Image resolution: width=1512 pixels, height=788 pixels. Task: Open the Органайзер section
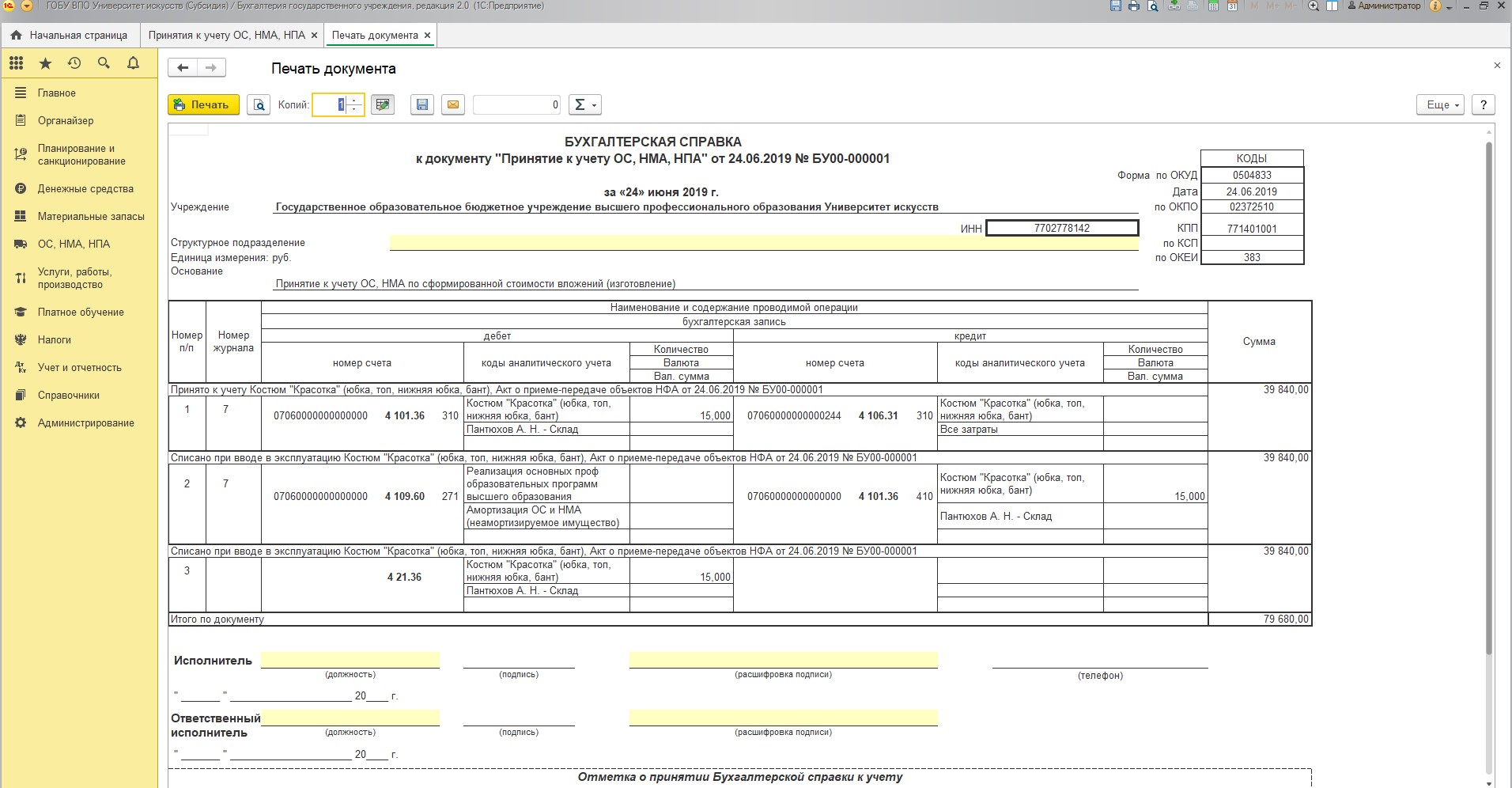79,120
